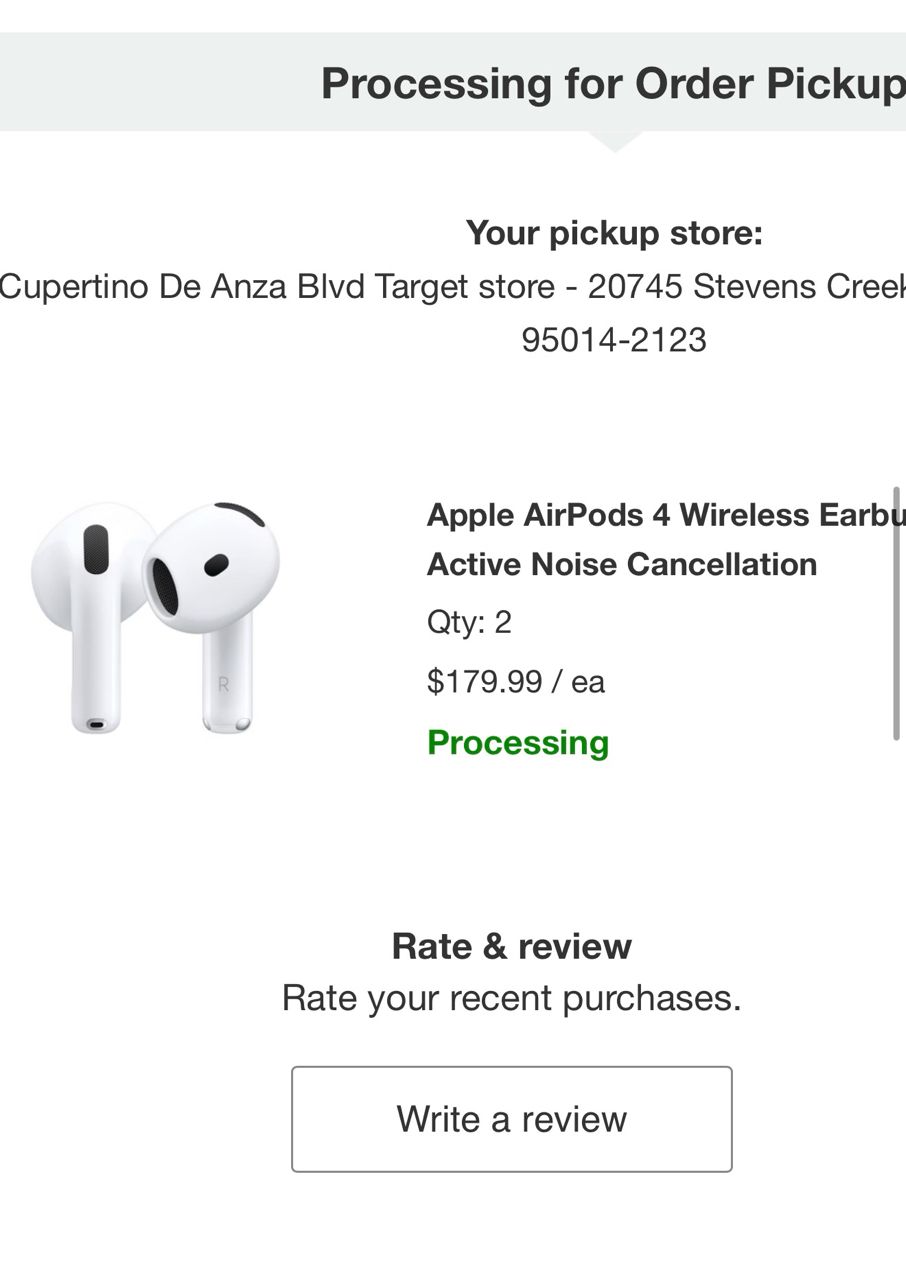Screen dimensions: 906x1280
Task: Click the oval speaker grille on right AirPod
Action: click(x=164, y=586)
